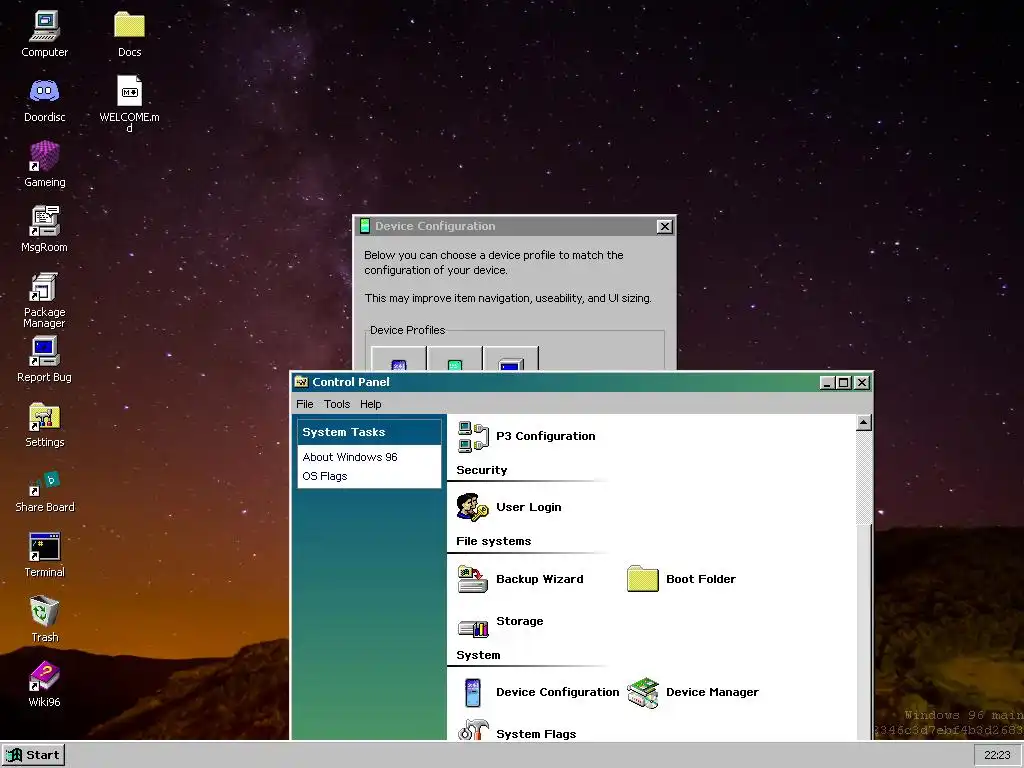Open P3 Configuration icon in Control Panel

(473, 436)
